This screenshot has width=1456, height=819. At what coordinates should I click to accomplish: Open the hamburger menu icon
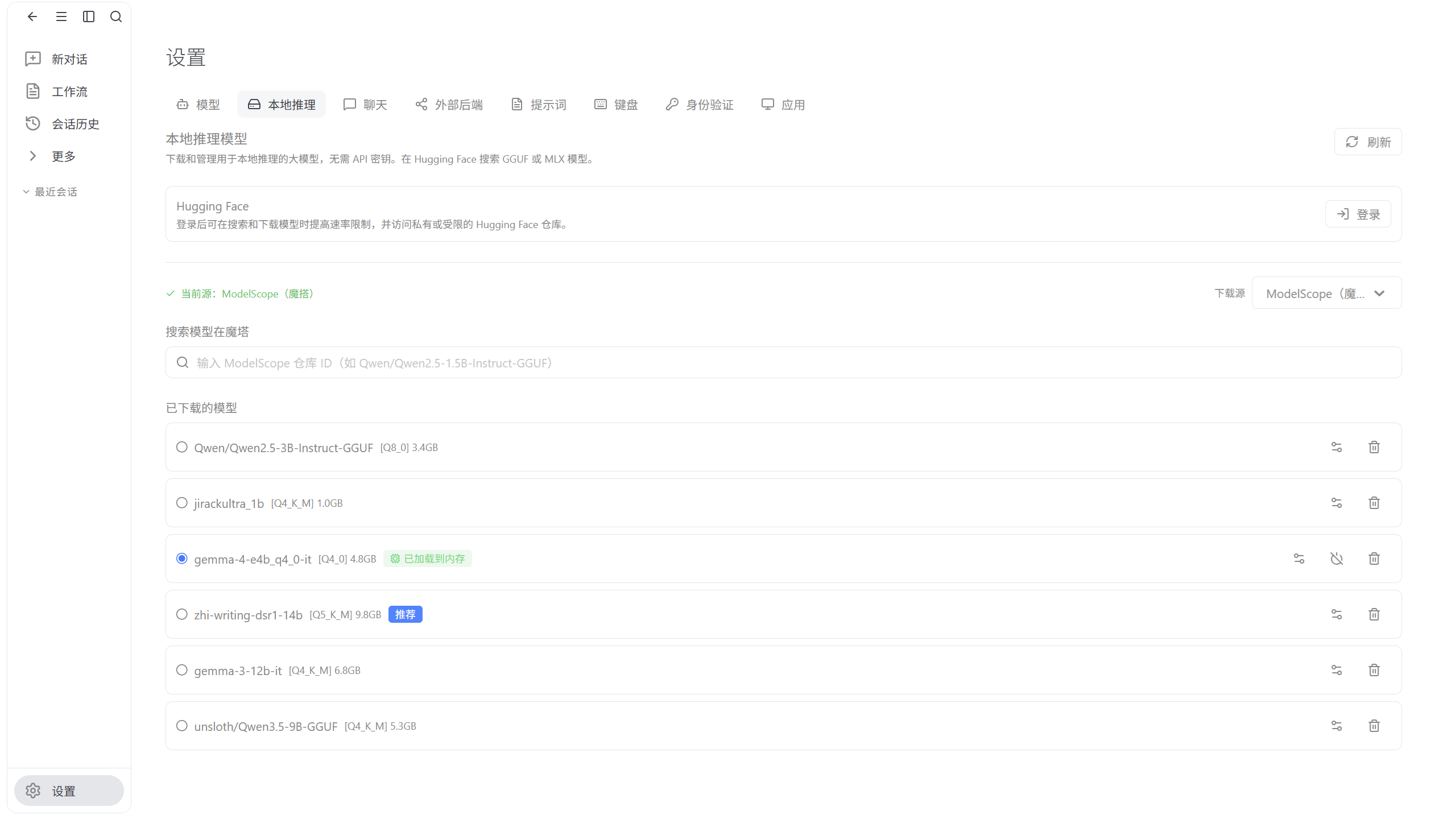pyautogui.click(x=61, y=16)
